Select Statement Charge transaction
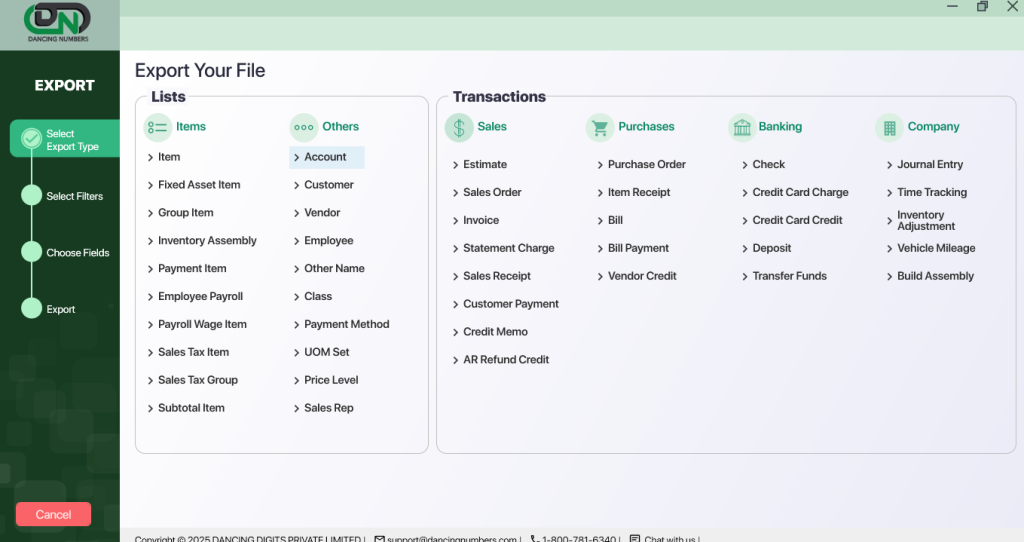 coord(509,248)
